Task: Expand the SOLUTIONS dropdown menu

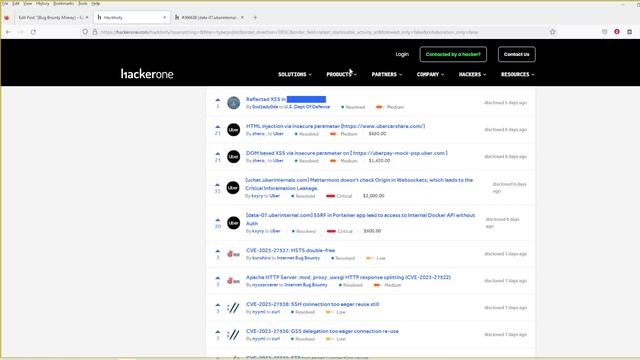Action: click(x=295, y=74)
